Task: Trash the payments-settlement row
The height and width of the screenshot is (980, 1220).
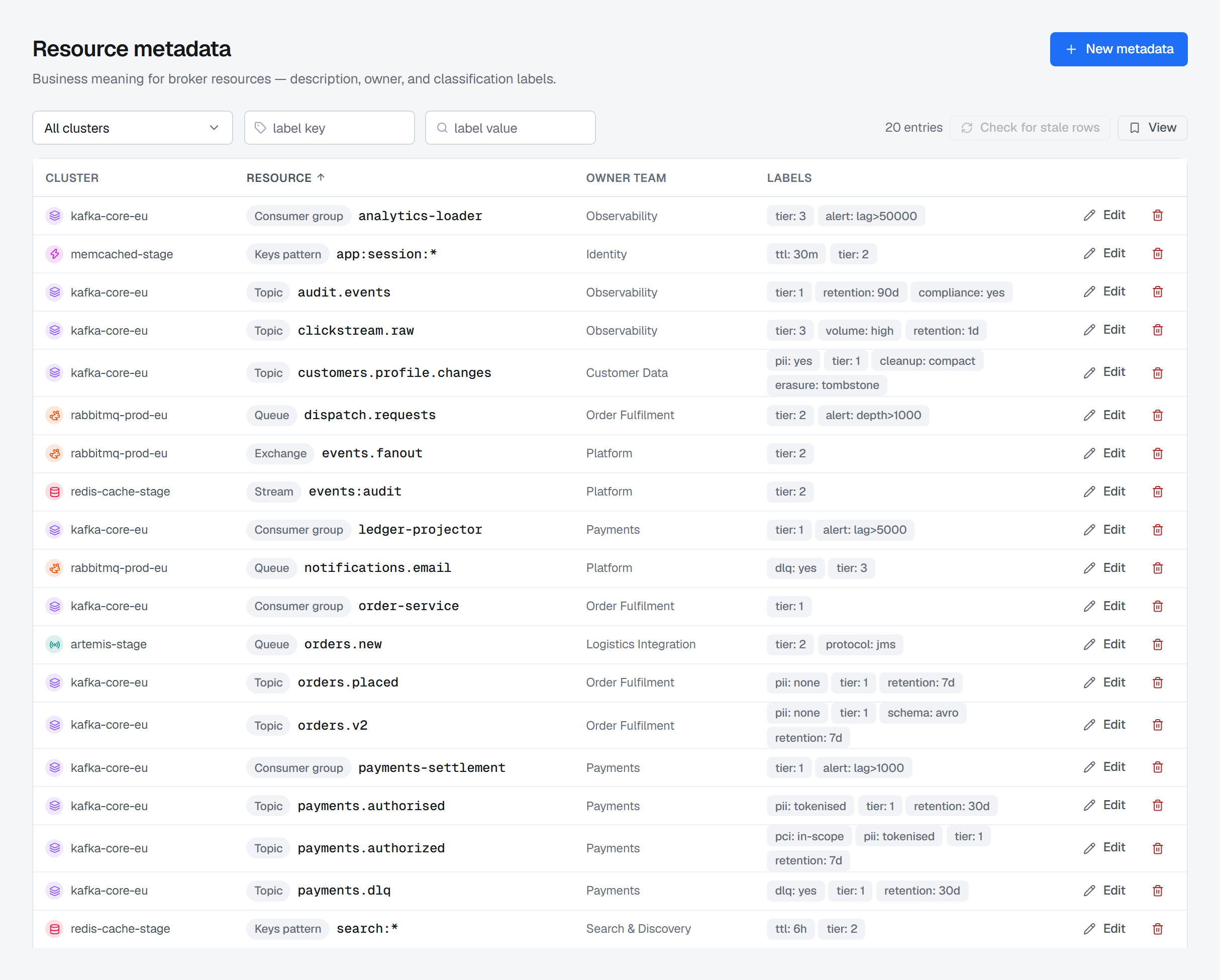Action: point(1157,767)
